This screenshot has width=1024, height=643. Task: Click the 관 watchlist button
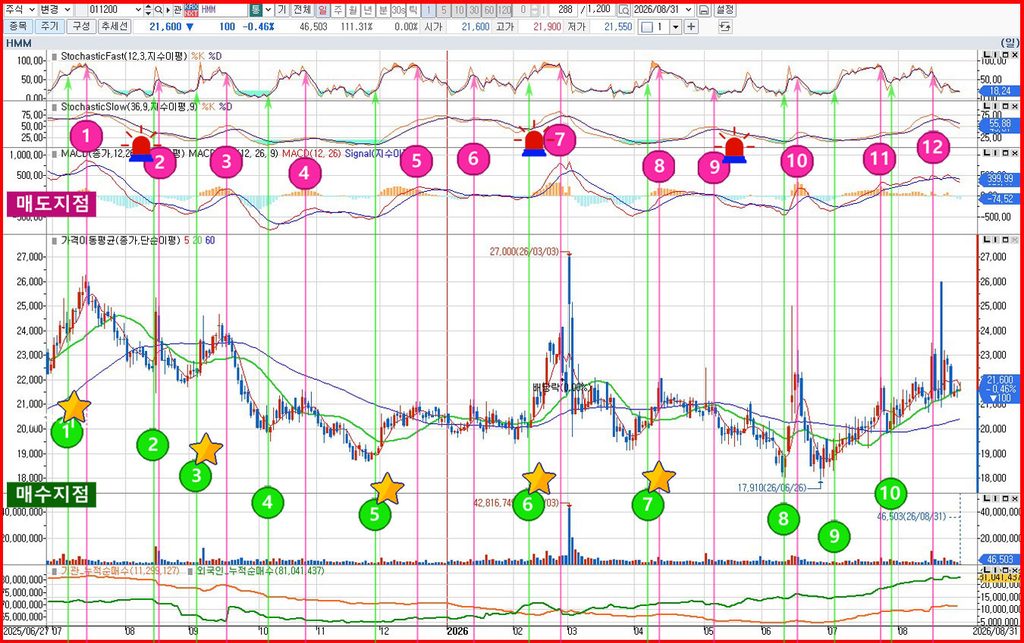(x=177, y=10)
